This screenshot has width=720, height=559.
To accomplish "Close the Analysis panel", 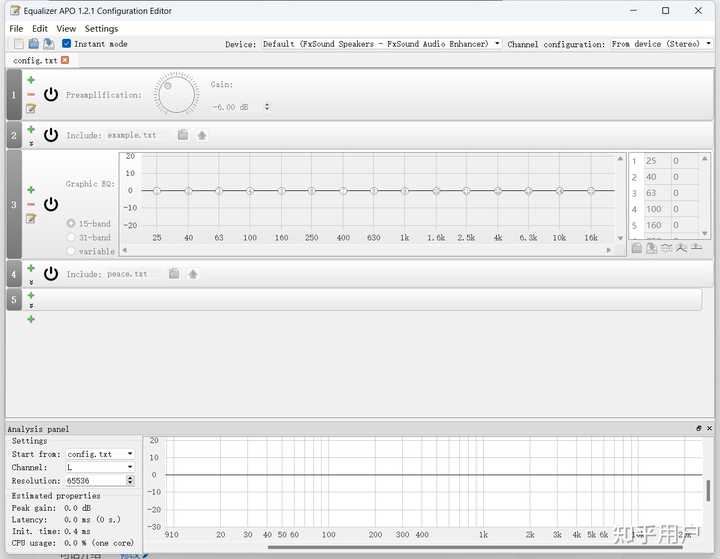I will click(x=709, y=428).
